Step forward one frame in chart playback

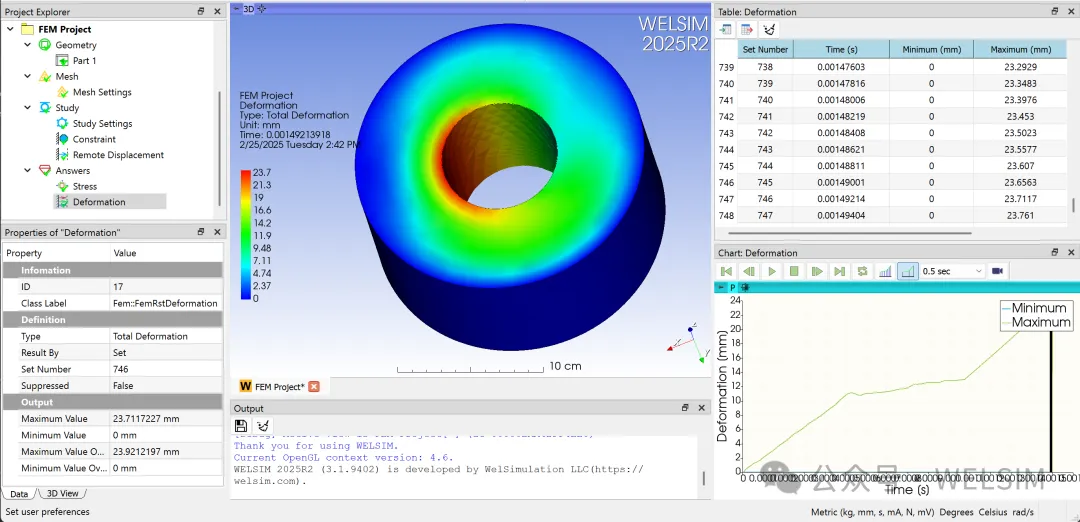click(817, 271)
